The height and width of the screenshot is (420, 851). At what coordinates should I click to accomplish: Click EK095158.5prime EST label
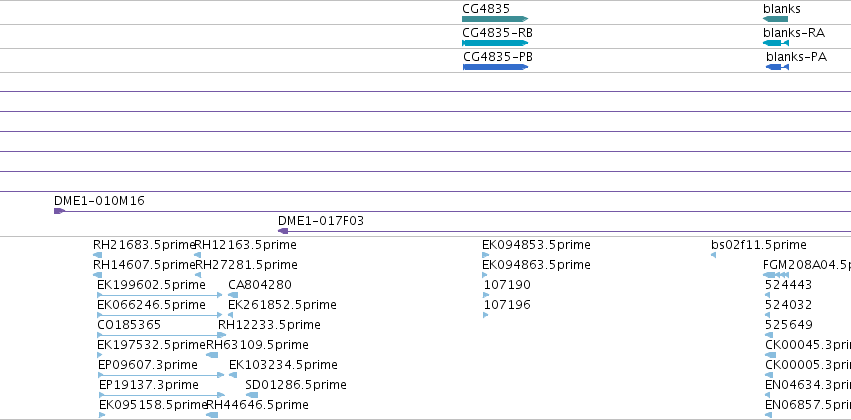(x=154, y=405)
